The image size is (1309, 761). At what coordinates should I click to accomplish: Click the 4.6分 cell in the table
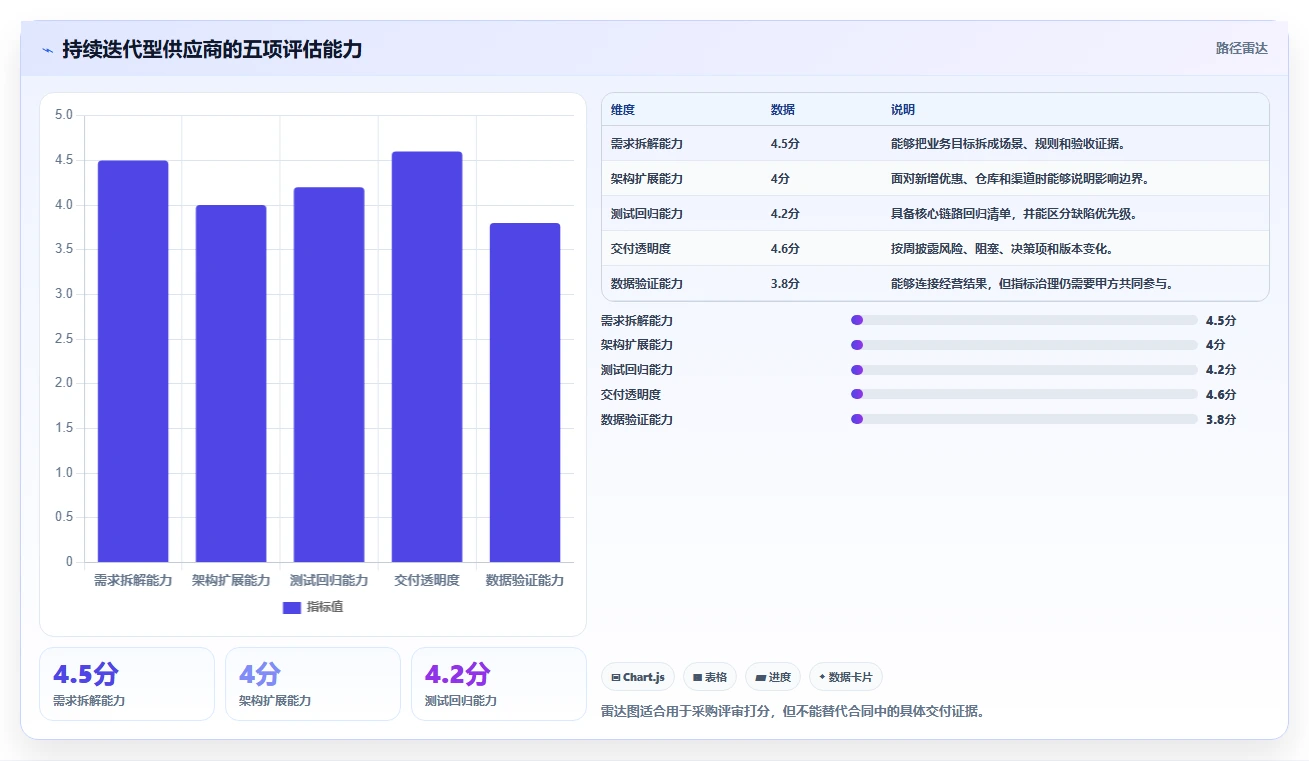[x=785, y=249]
